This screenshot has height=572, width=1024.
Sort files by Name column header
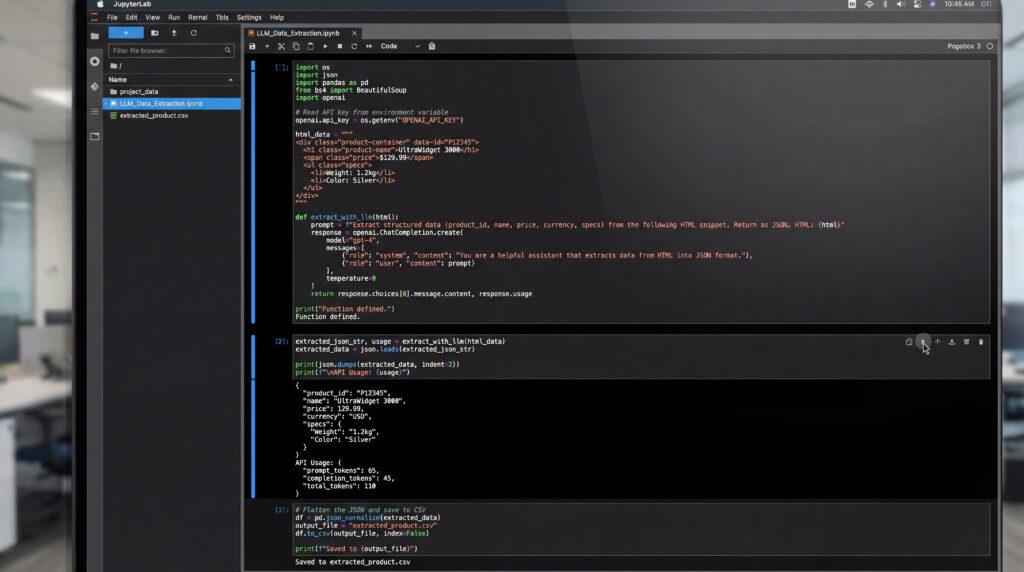118,80
